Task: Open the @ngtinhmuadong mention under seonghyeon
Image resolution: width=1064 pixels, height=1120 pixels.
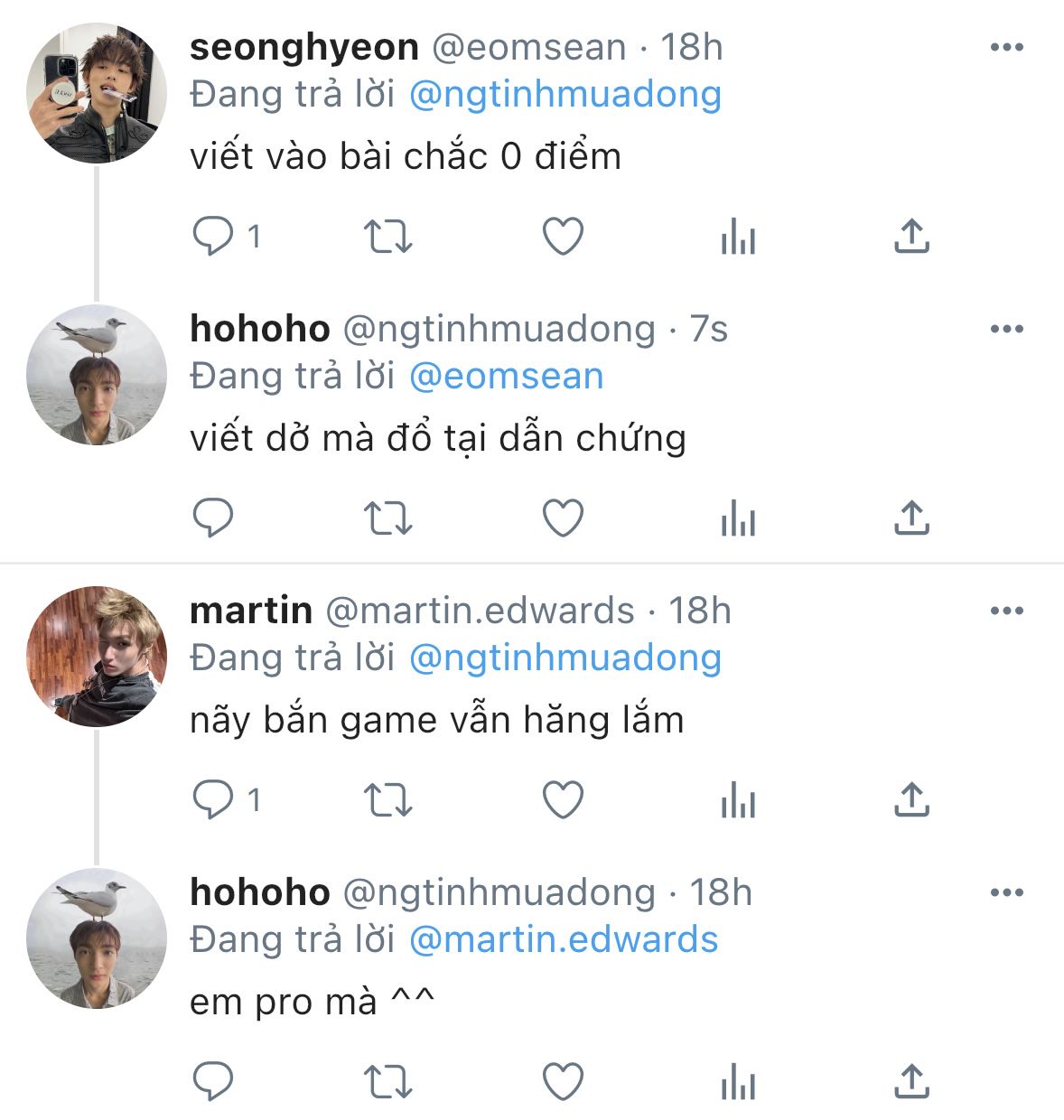Action: pos(565,95)
